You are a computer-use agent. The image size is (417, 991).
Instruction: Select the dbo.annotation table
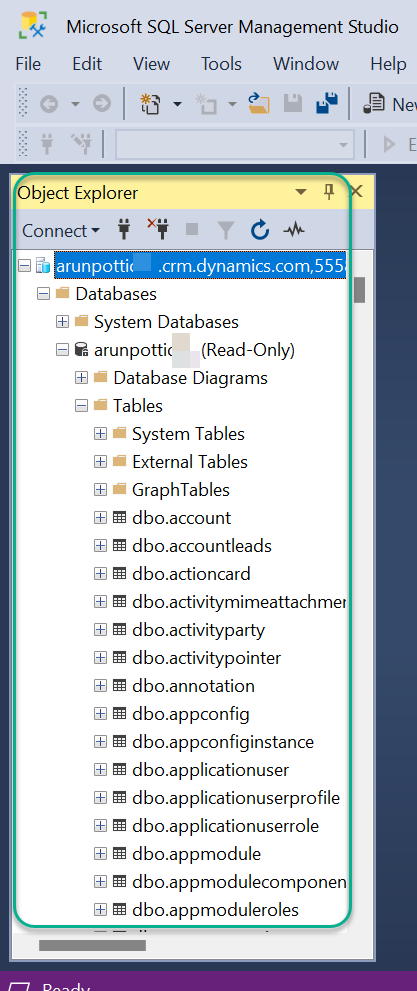click(x=193, y=686)
